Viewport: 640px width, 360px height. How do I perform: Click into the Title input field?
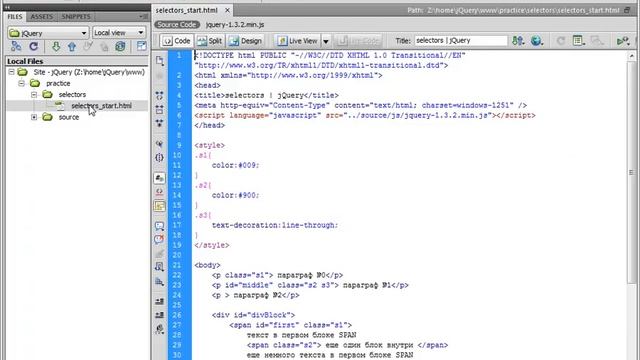461,40
